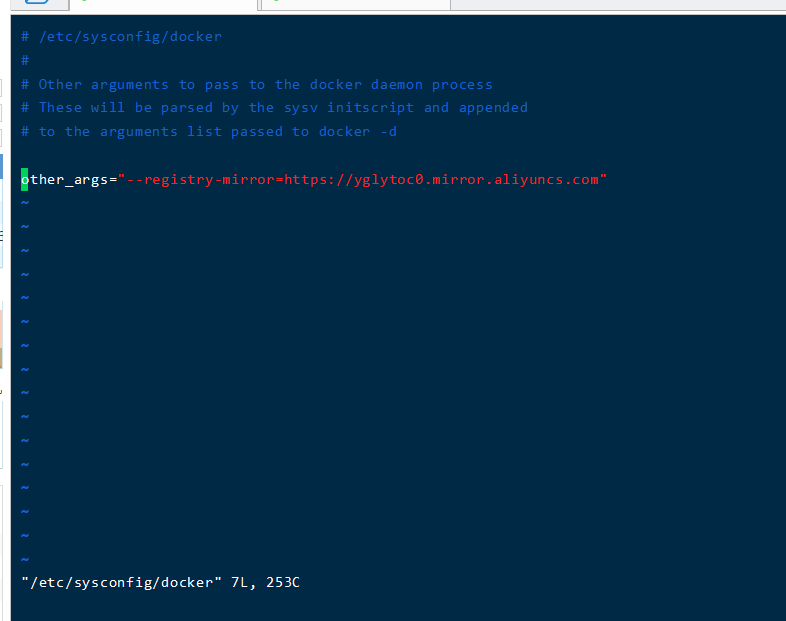Click the empty line above other_args

398,155
